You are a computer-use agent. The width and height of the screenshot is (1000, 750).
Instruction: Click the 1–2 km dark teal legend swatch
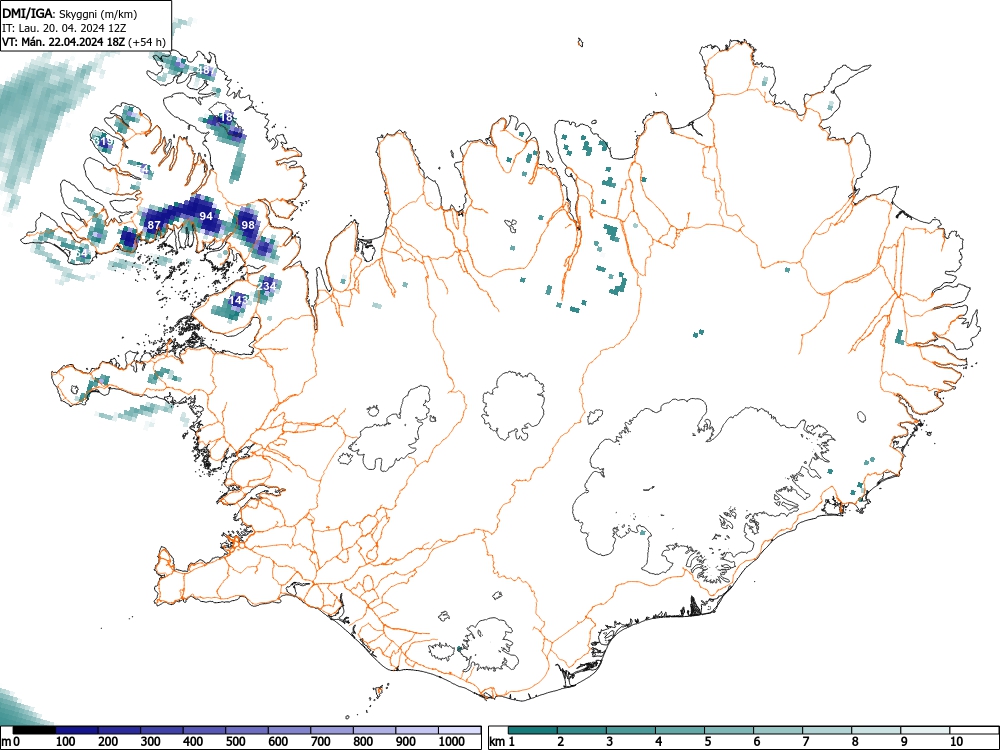(533, 730)
